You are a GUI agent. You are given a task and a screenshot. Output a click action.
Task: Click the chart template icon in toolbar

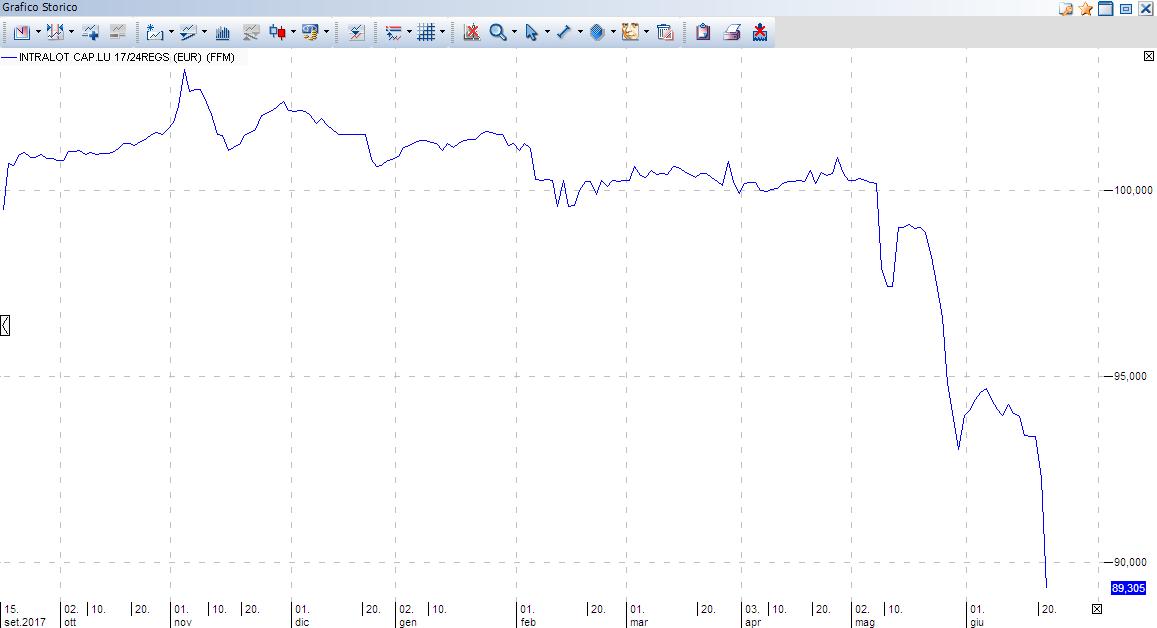click(21, 32)
